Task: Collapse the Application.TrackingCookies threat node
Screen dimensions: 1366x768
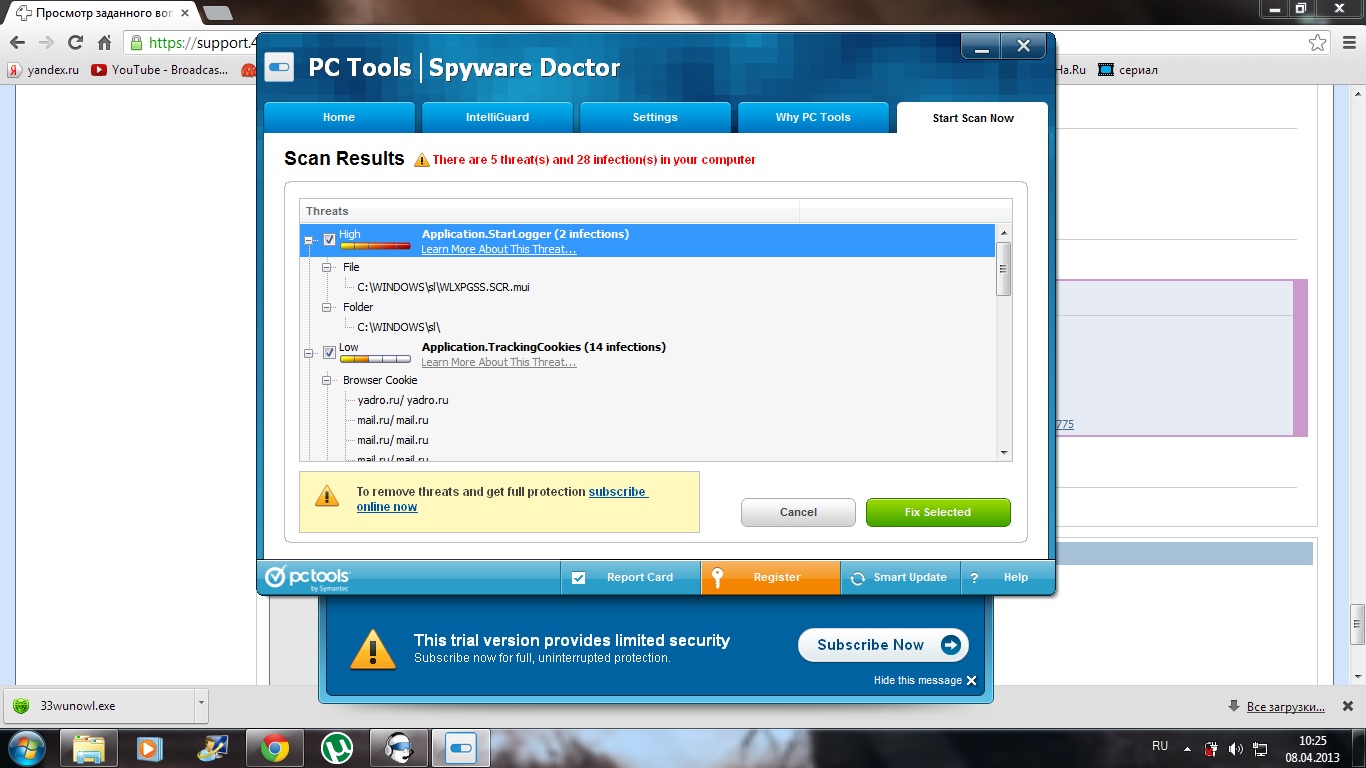Action: 309,353
